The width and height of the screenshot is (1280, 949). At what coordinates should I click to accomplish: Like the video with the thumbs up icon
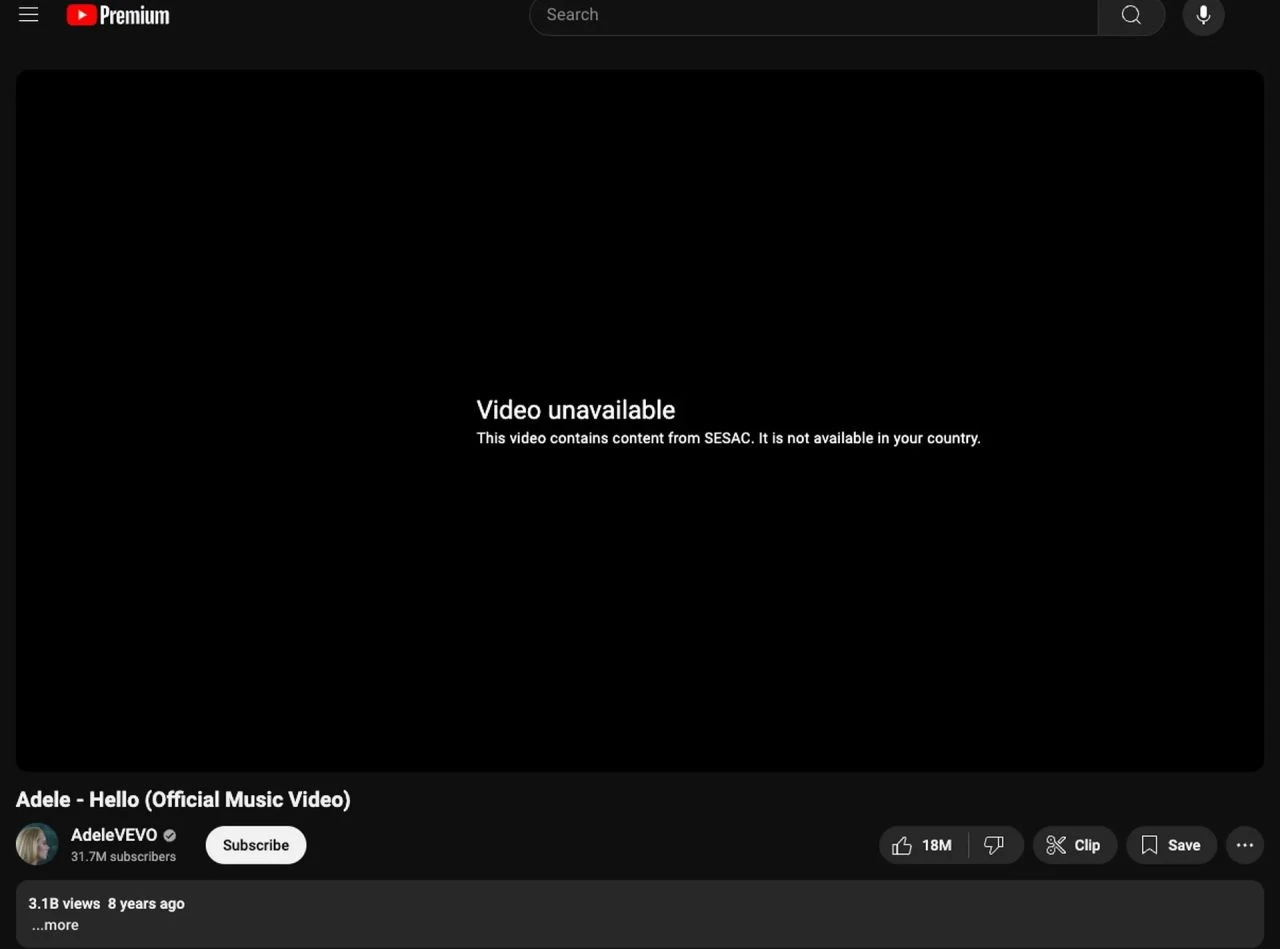point(901,845)
